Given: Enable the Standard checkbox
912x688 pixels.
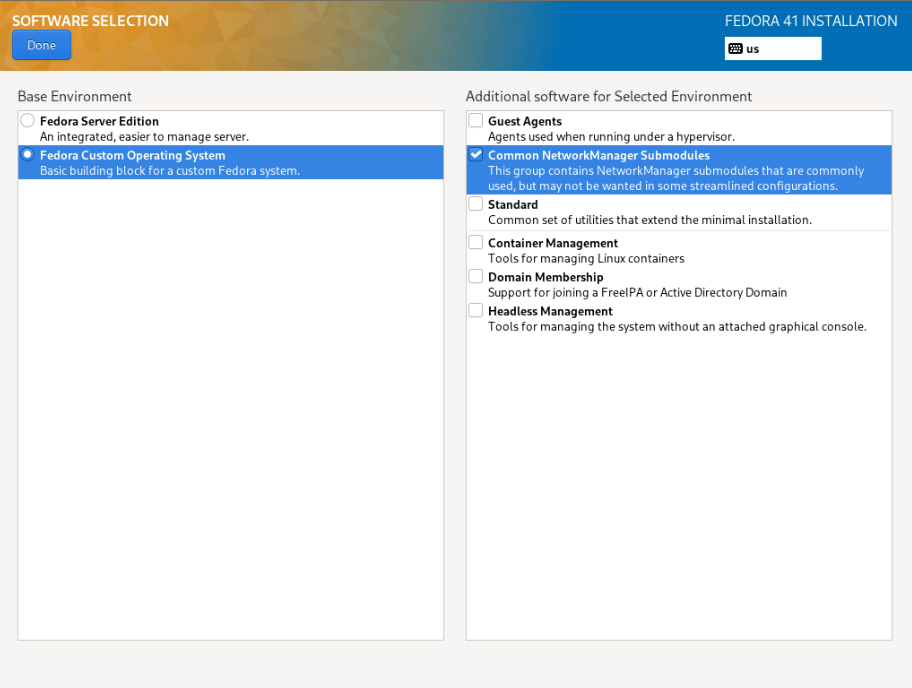Looking at the screenshot, I should coord(476,204).
